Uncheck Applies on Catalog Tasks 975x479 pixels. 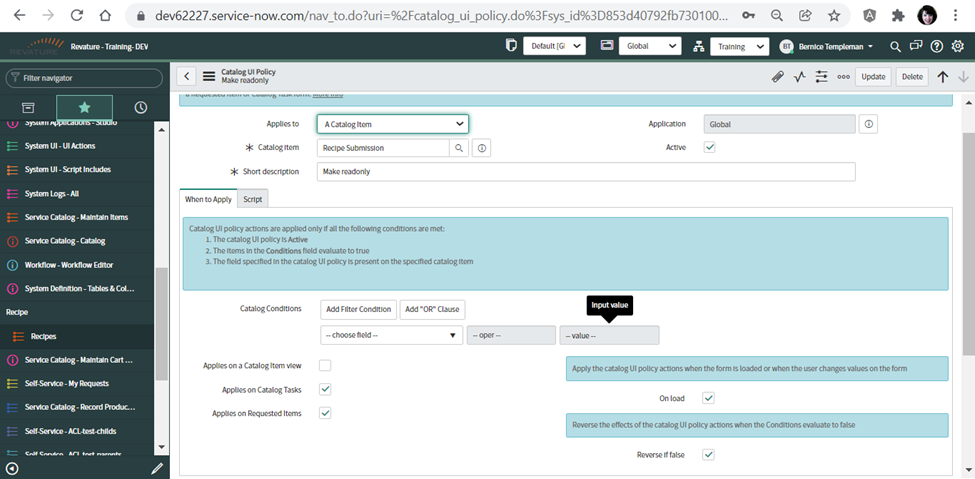pyautogui.click(x=325, y=389)
